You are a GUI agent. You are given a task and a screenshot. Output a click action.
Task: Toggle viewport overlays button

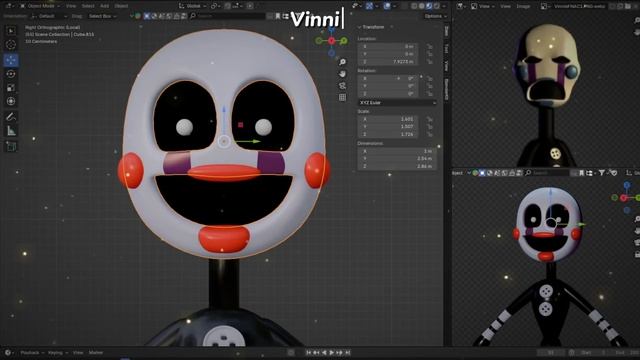[387, 6]
